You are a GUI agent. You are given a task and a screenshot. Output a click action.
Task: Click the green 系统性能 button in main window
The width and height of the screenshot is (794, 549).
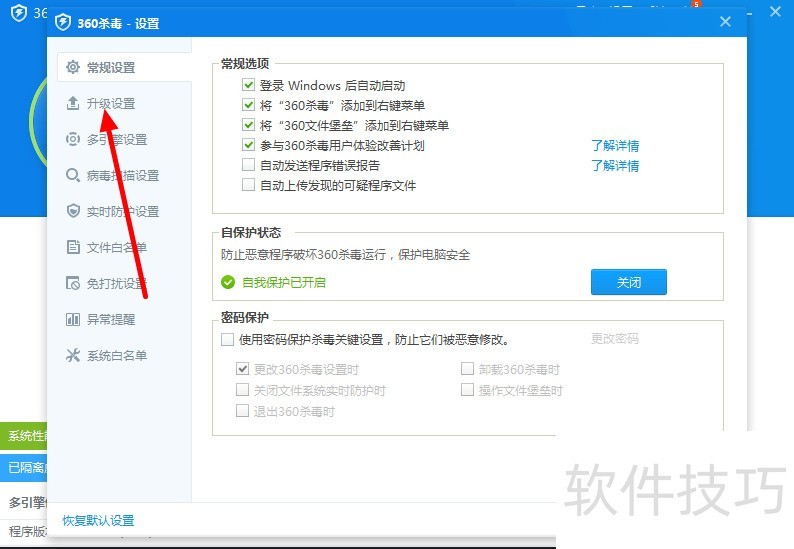pyautogui.click(x=23, y=436)
